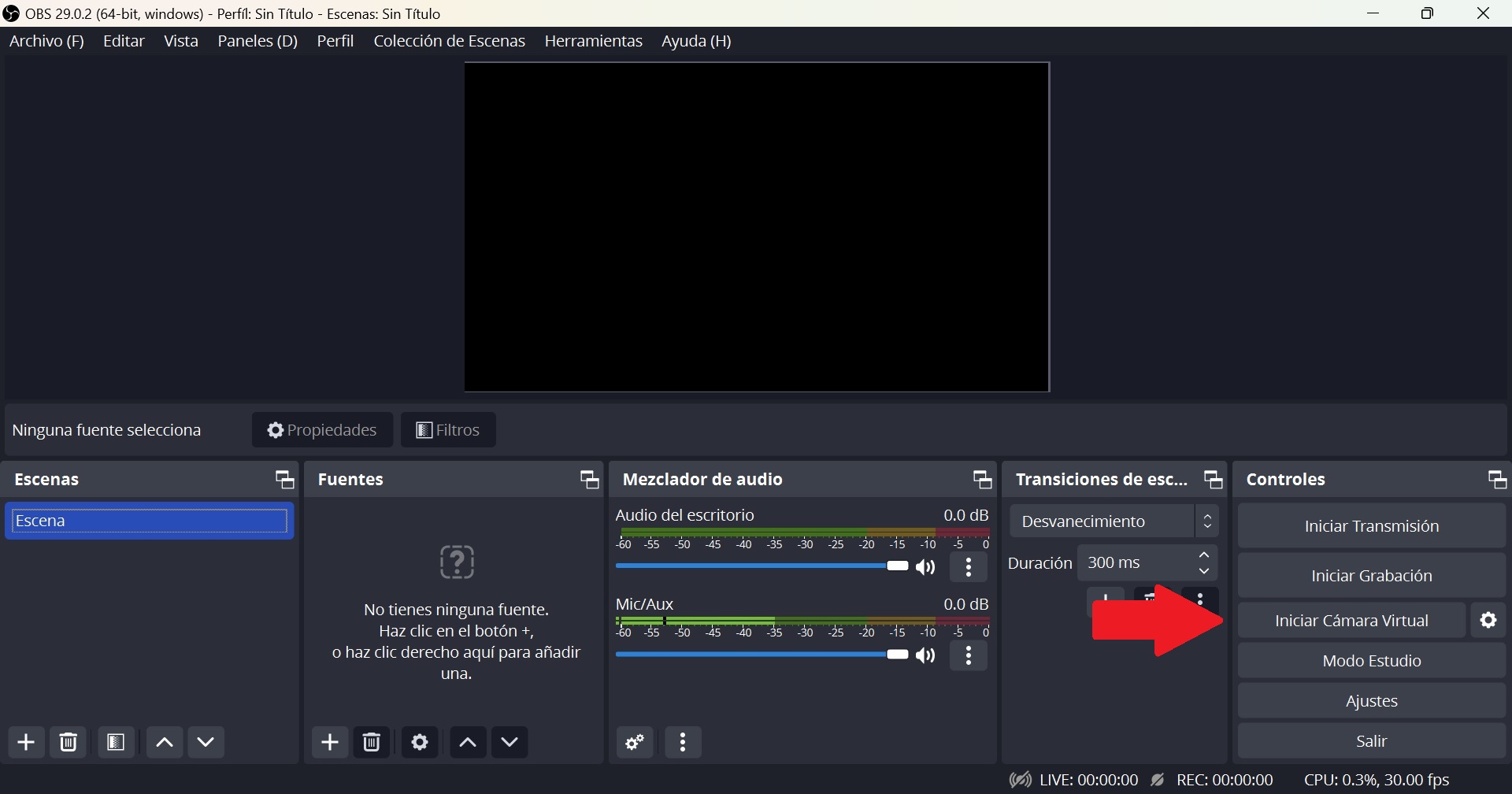The image size is (1512, 794).
Task: Open source properties gear in Fuentes panel
Action: tap(420, 742)
